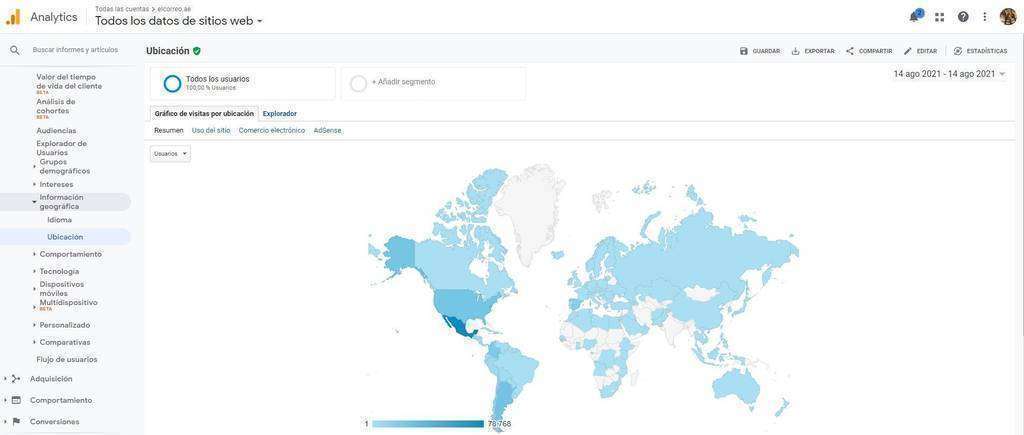Click the Analytics logo icon

click(x=13, y=17)
